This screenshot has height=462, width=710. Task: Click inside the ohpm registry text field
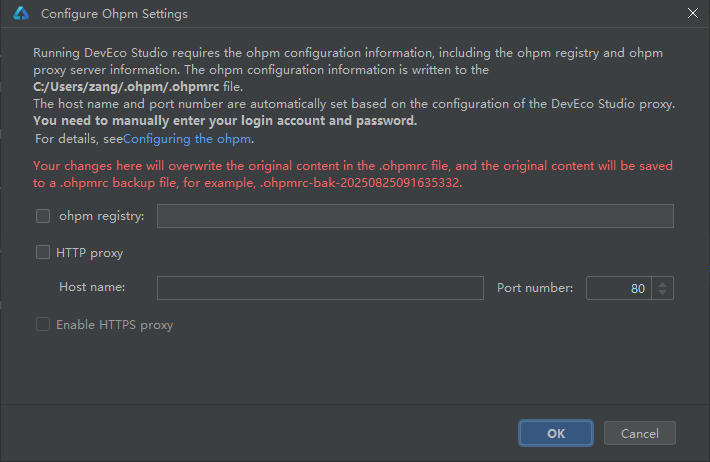(414, 216)
